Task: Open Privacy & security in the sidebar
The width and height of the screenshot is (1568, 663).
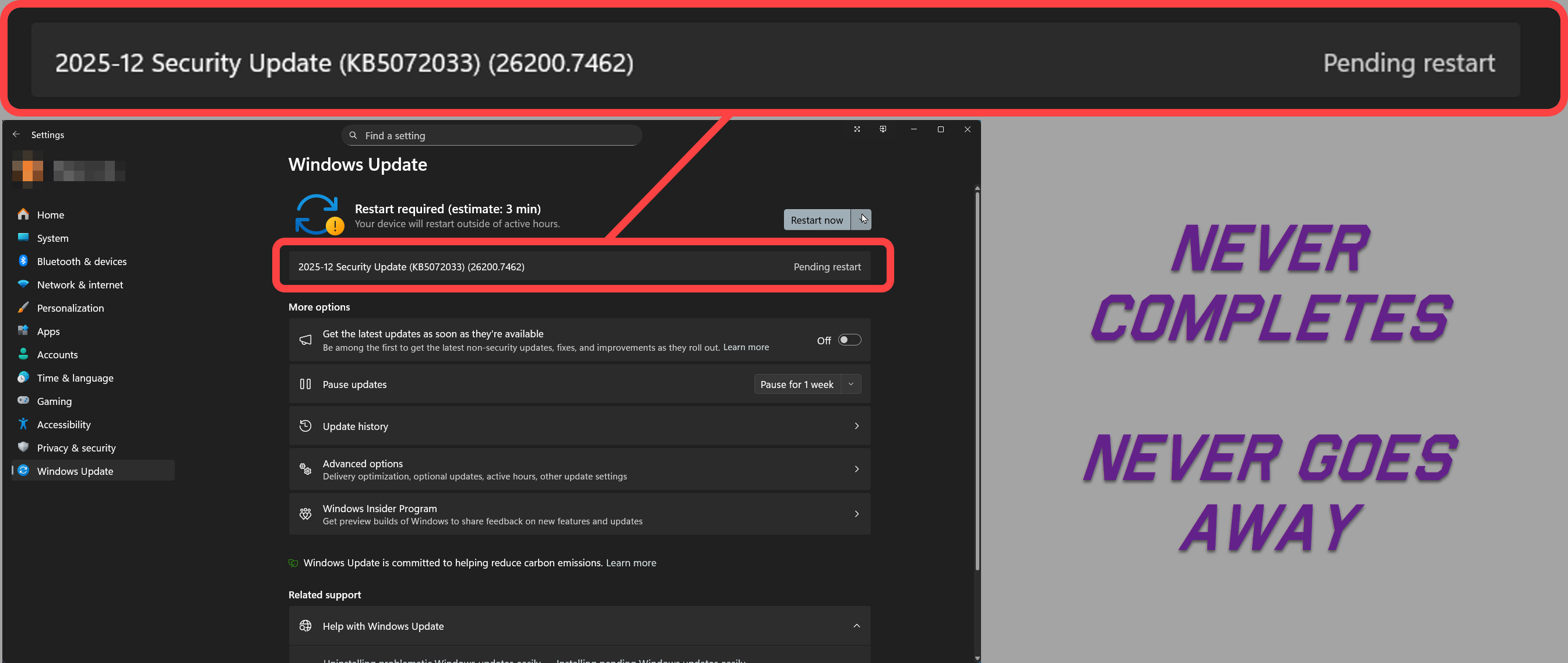Action: [x=93, y=447]
